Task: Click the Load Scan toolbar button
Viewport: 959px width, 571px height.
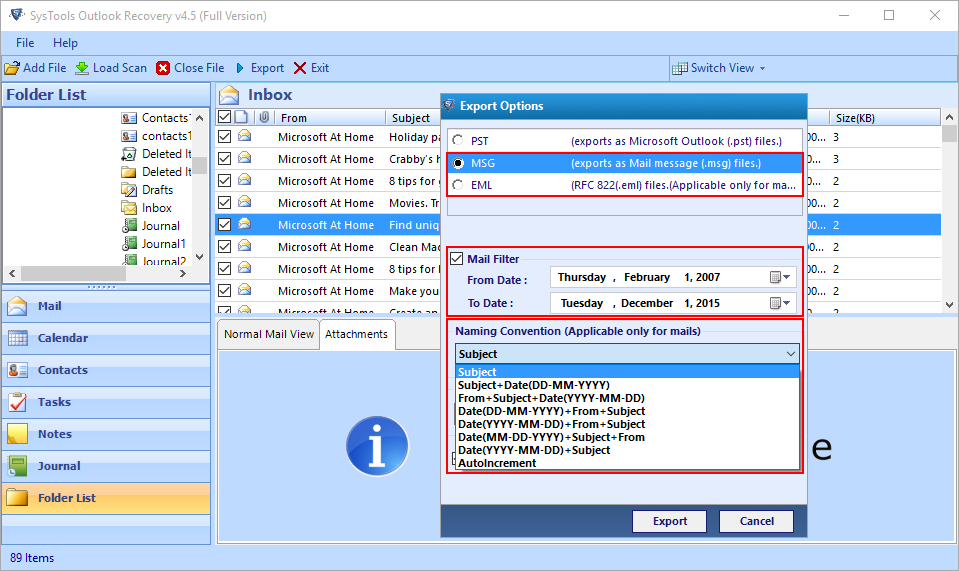Action: tap(111, 68)
